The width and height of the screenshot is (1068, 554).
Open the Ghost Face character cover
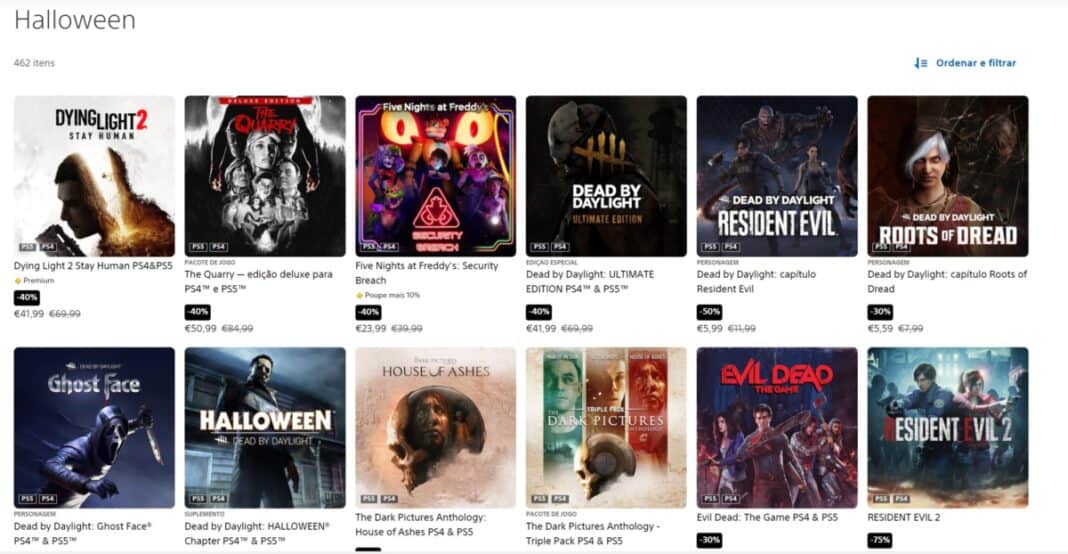click(94, 428)
